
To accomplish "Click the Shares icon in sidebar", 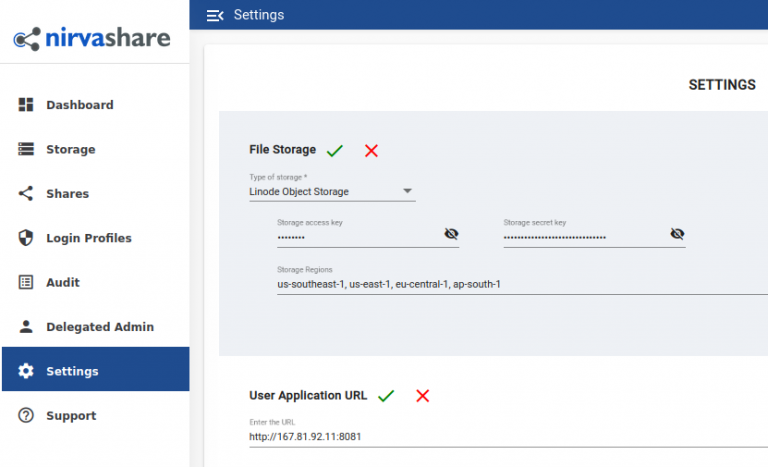I will pyautogui.click(x=26, y=193).
